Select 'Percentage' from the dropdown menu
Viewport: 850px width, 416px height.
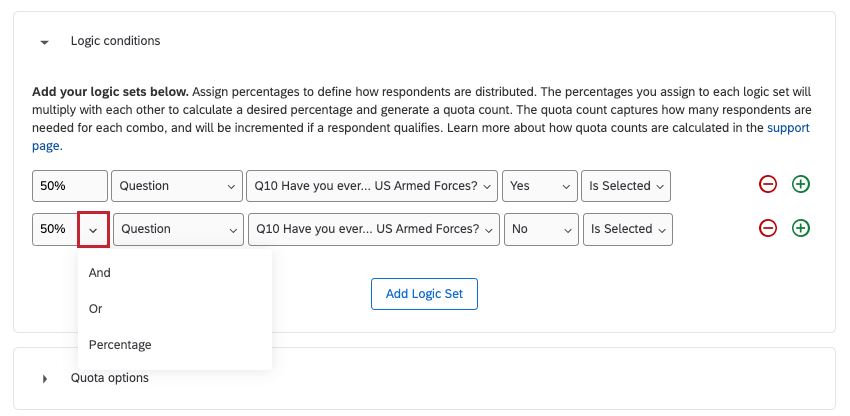[120, 345]
